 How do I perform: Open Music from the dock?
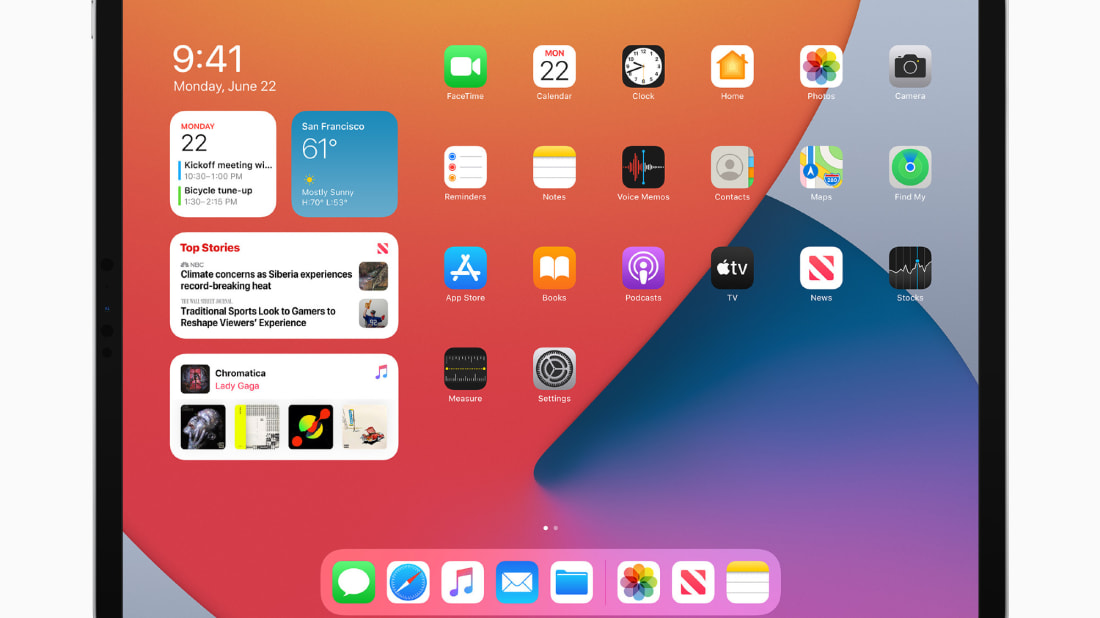click(462, 582)
